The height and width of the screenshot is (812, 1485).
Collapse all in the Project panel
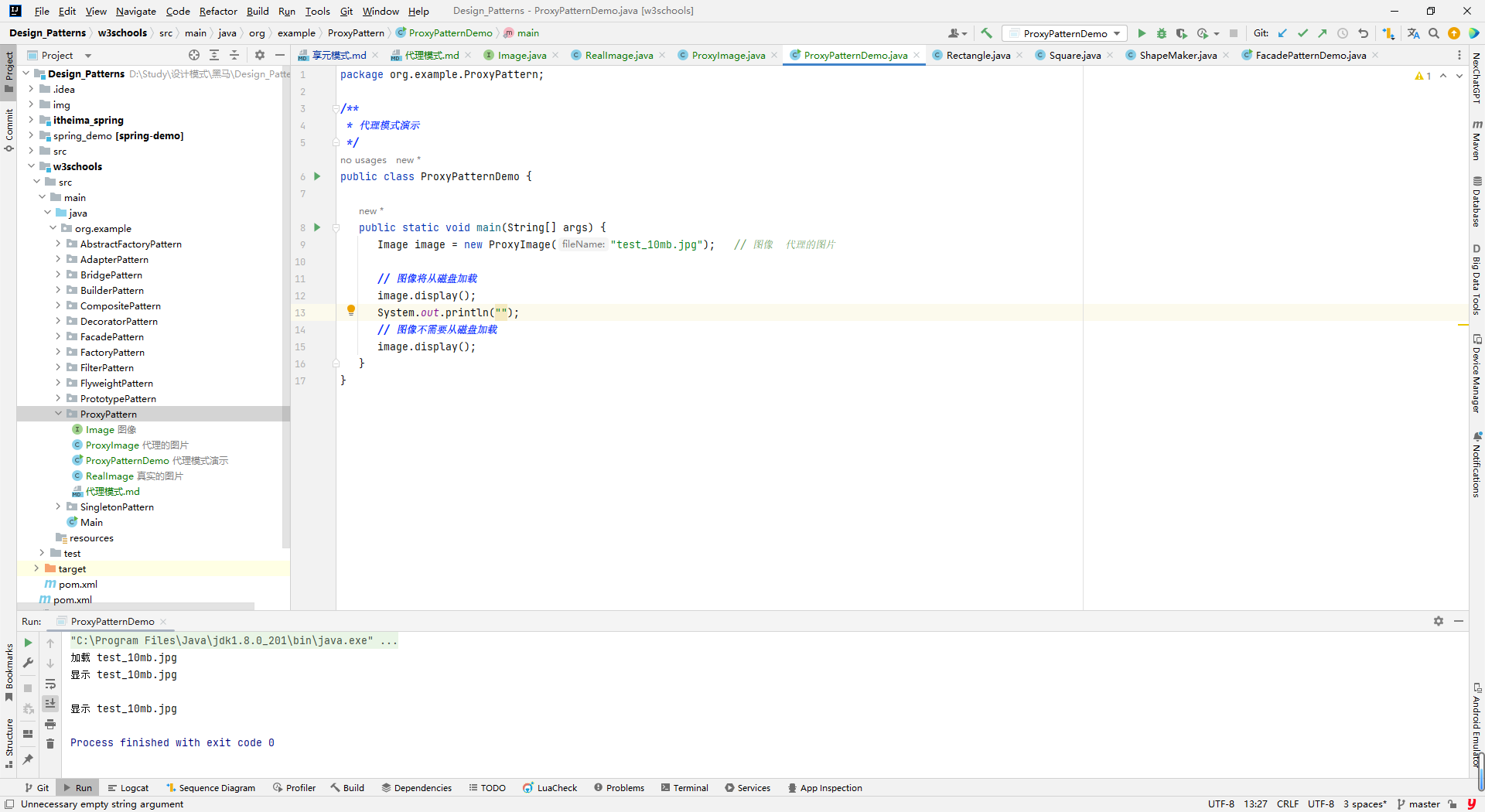tap(234, 55)
